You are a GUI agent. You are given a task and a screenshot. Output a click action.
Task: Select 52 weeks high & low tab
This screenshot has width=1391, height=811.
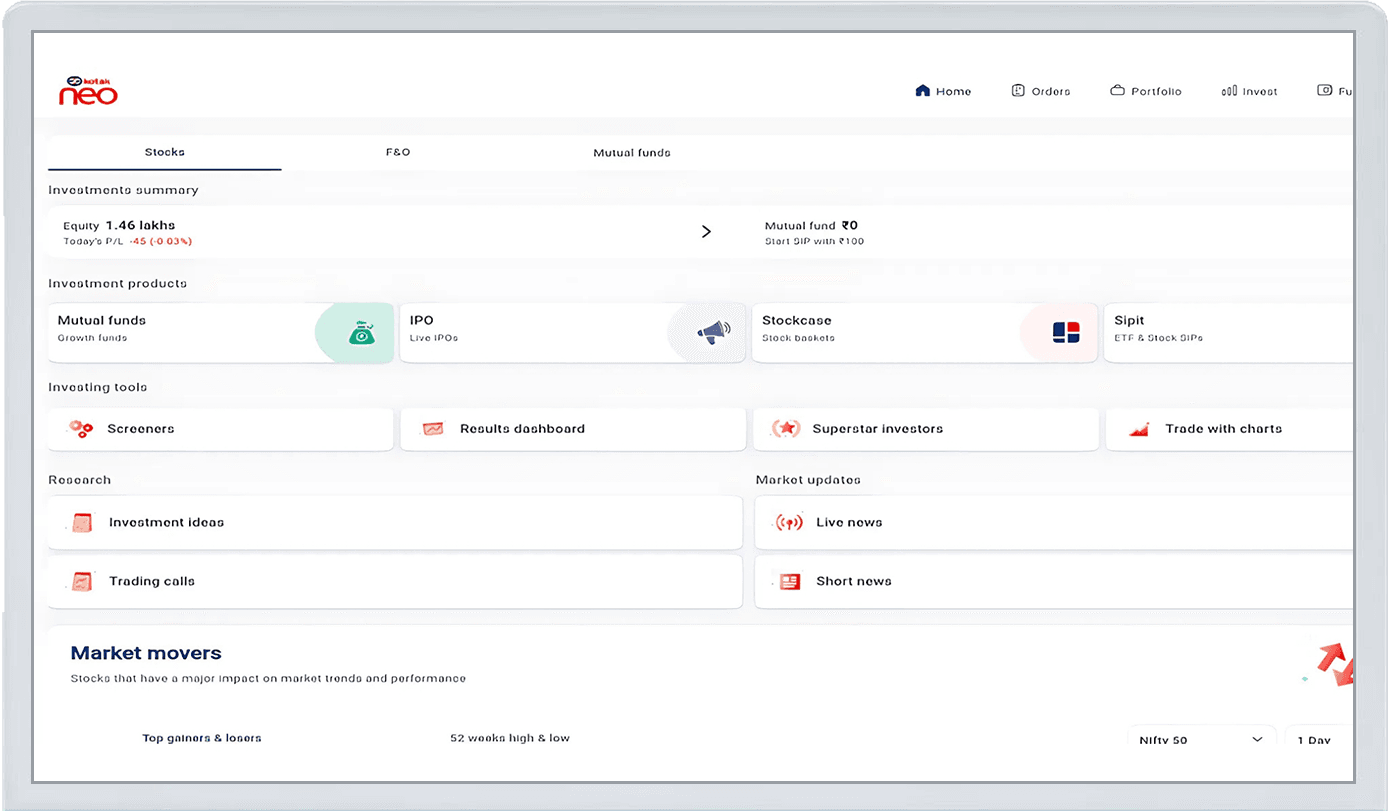pos(509,738)
